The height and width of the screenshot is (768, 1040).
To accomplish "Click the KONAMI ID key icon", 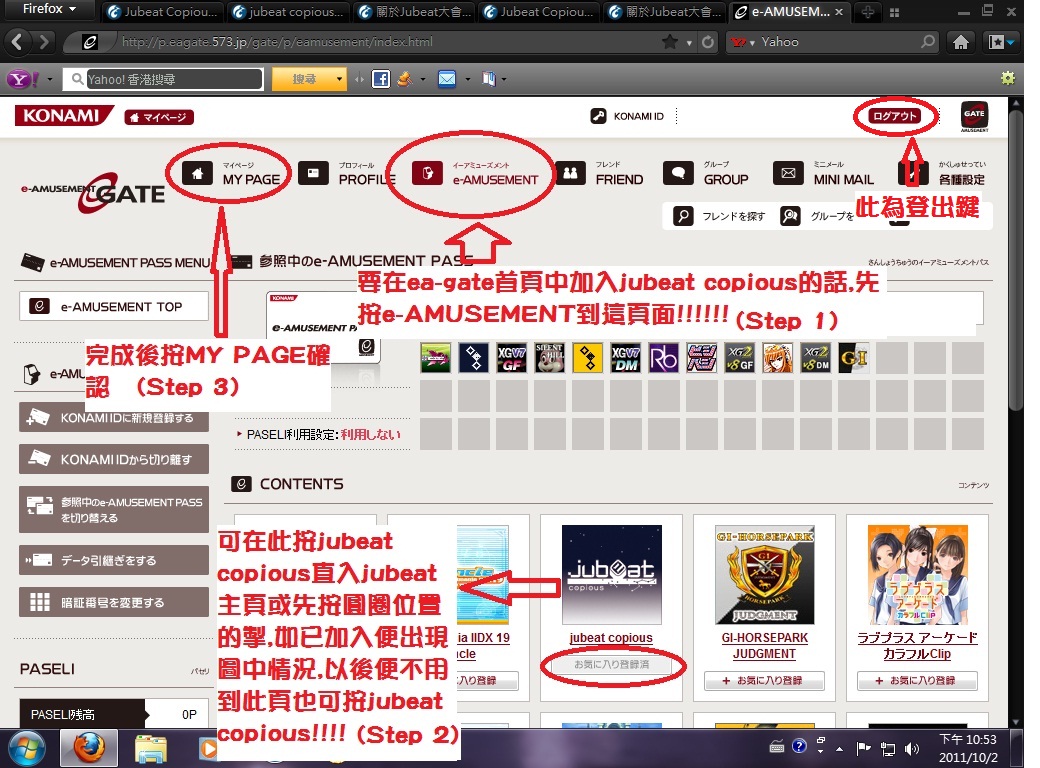I will pyautogui.click(x=598, y=116).
